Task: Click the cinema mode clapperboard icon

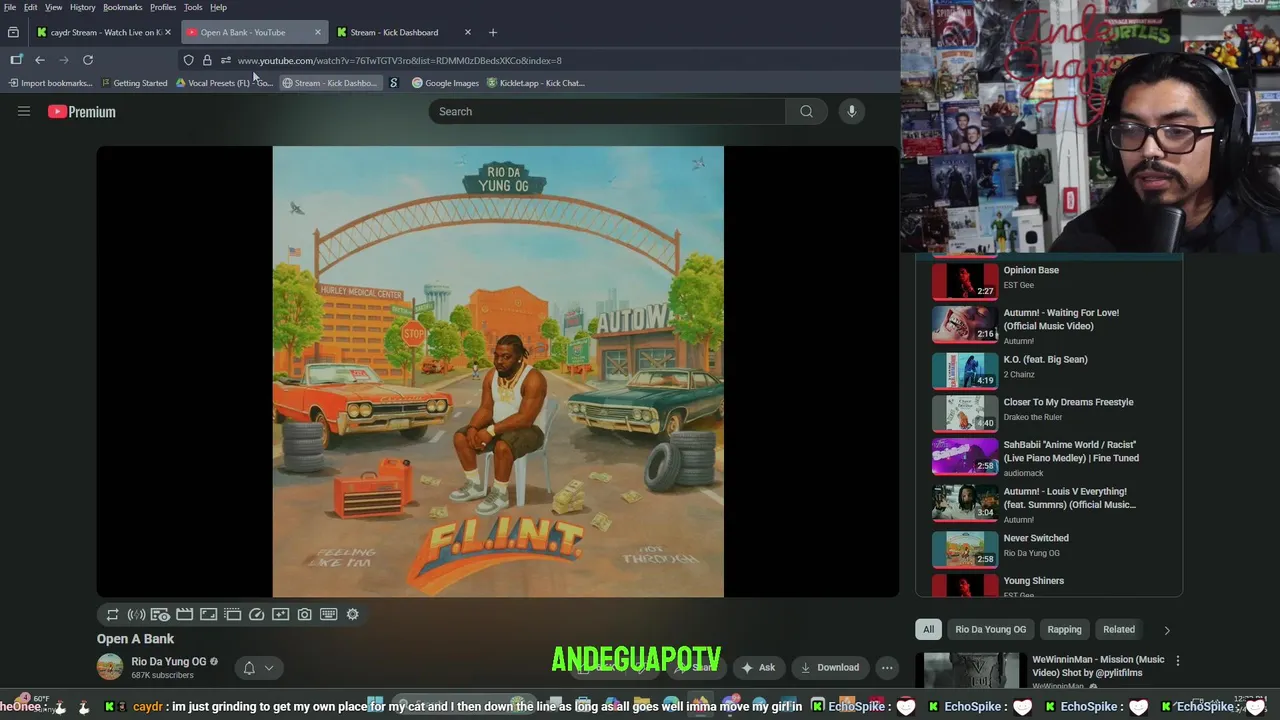Action: [184, 614]
